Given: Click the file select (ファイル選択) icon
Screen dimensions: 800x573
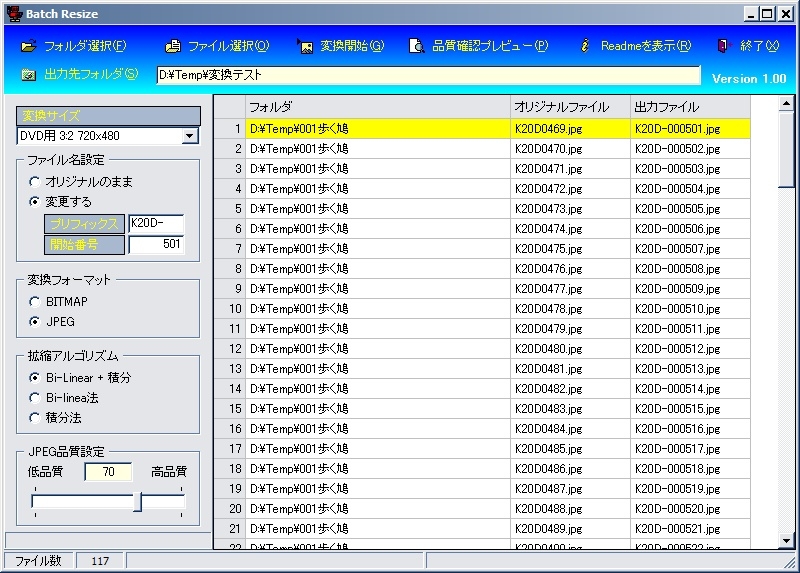Looking at the screenshot, I should pyautogui.click(x=173, y=46).
